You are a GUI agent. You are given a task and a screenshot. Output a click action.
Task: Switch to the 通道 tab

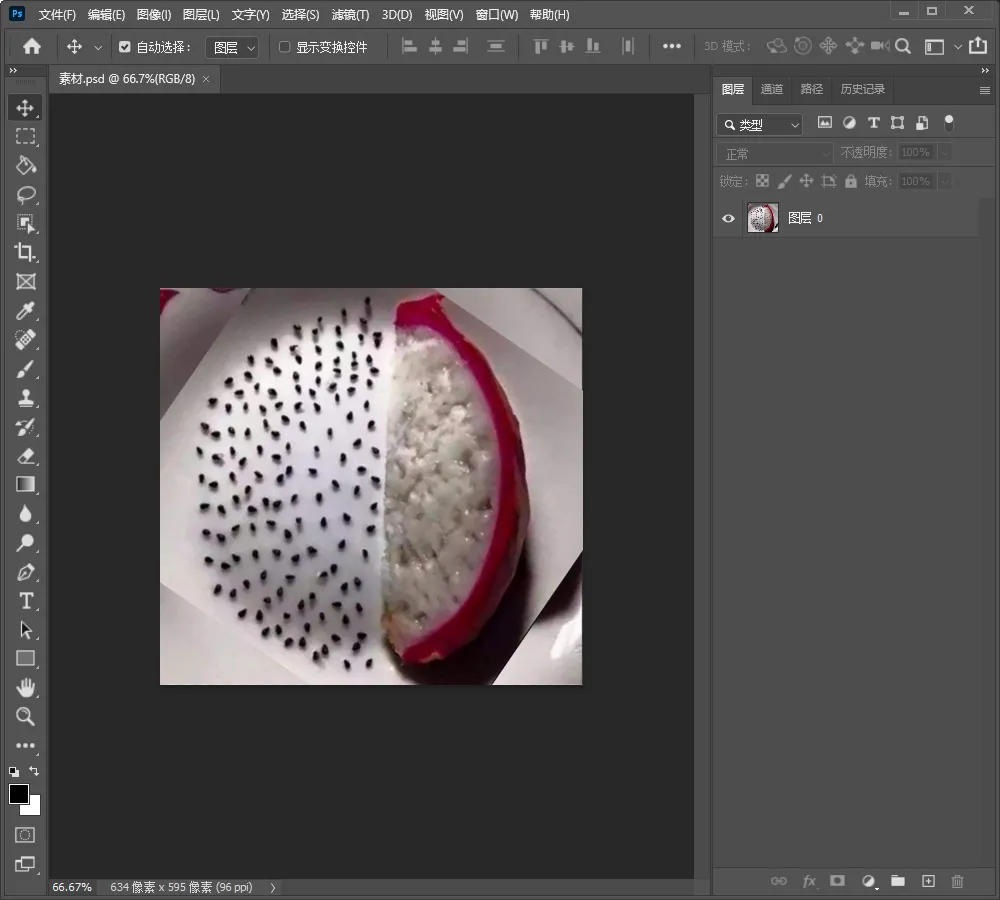771,89
